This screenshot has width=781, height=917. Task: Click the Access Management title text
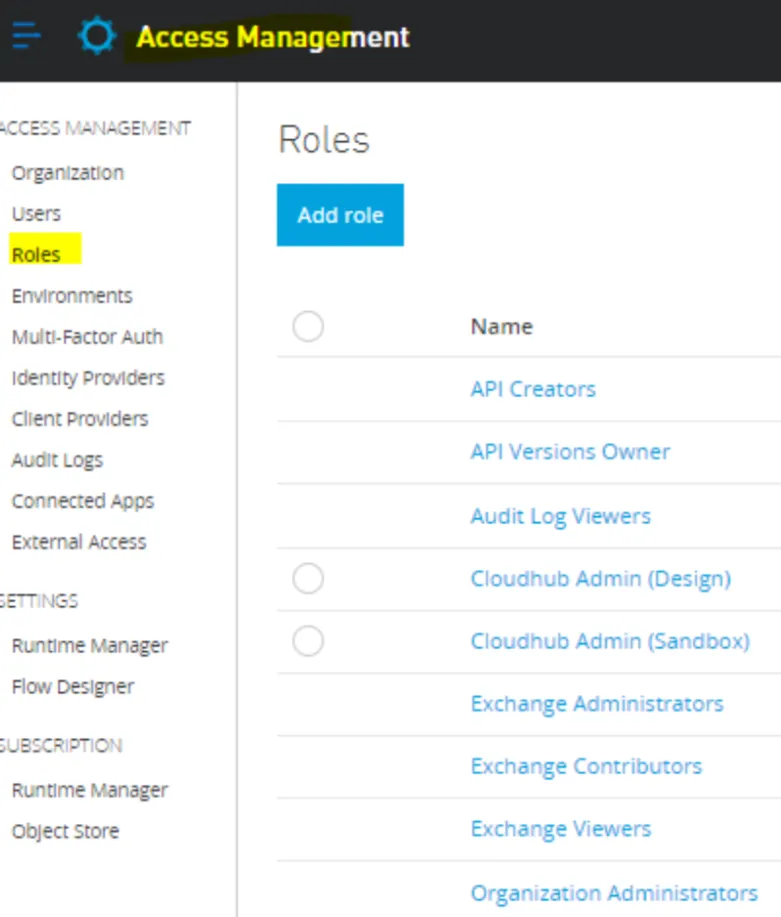[x=273, y=37]
